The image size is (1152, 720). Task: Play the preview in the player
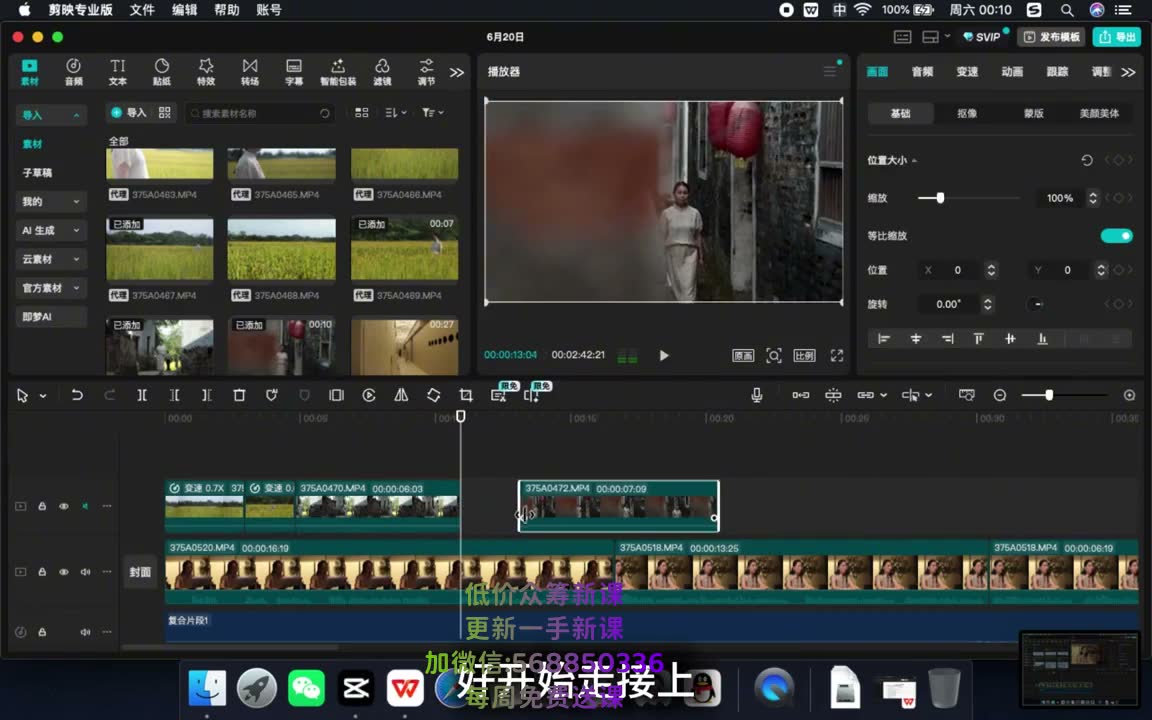[x=664, y=356]
